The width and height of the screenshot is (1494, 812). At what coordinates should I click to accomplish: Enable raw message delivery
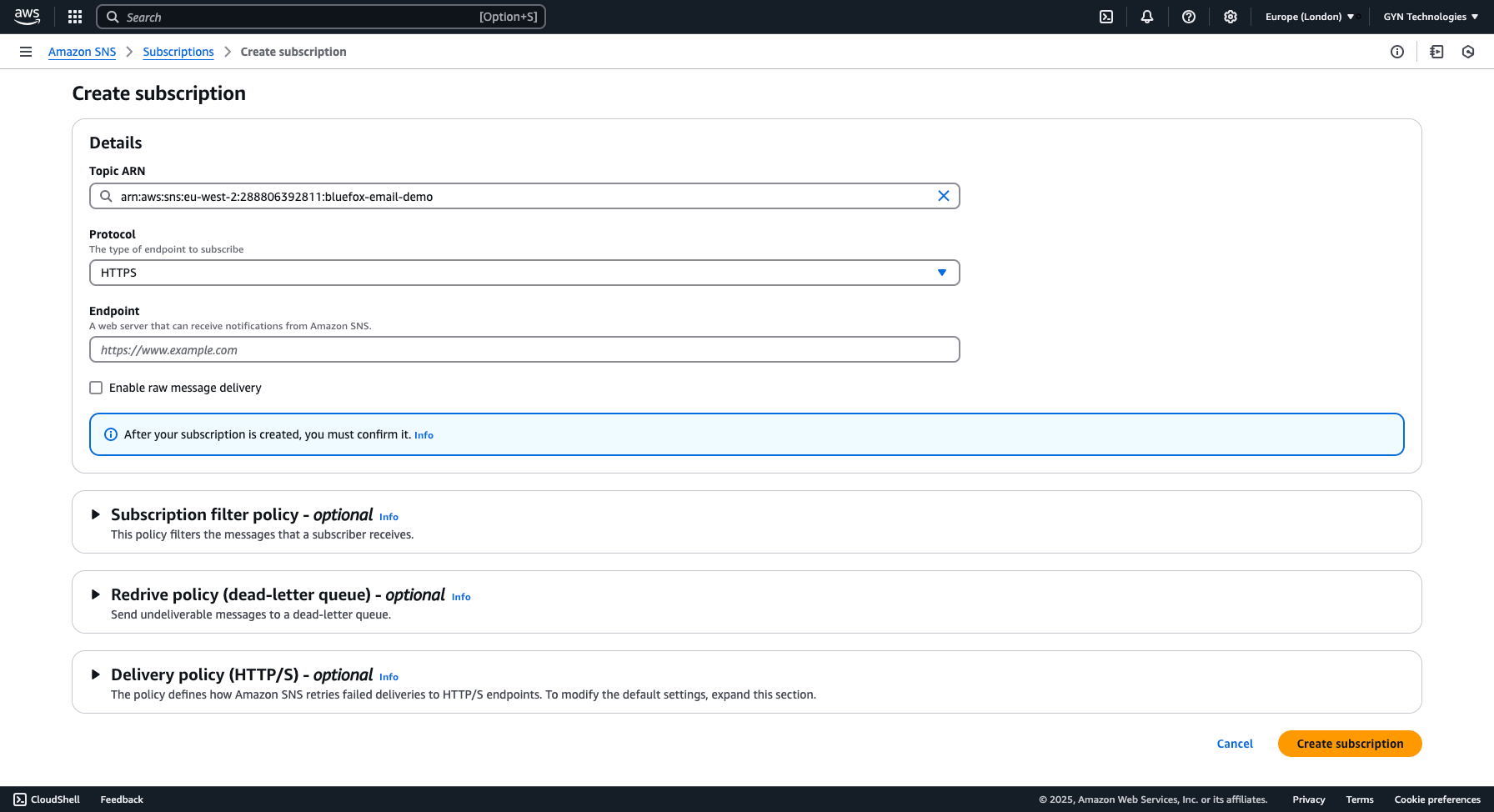[96, 387]
